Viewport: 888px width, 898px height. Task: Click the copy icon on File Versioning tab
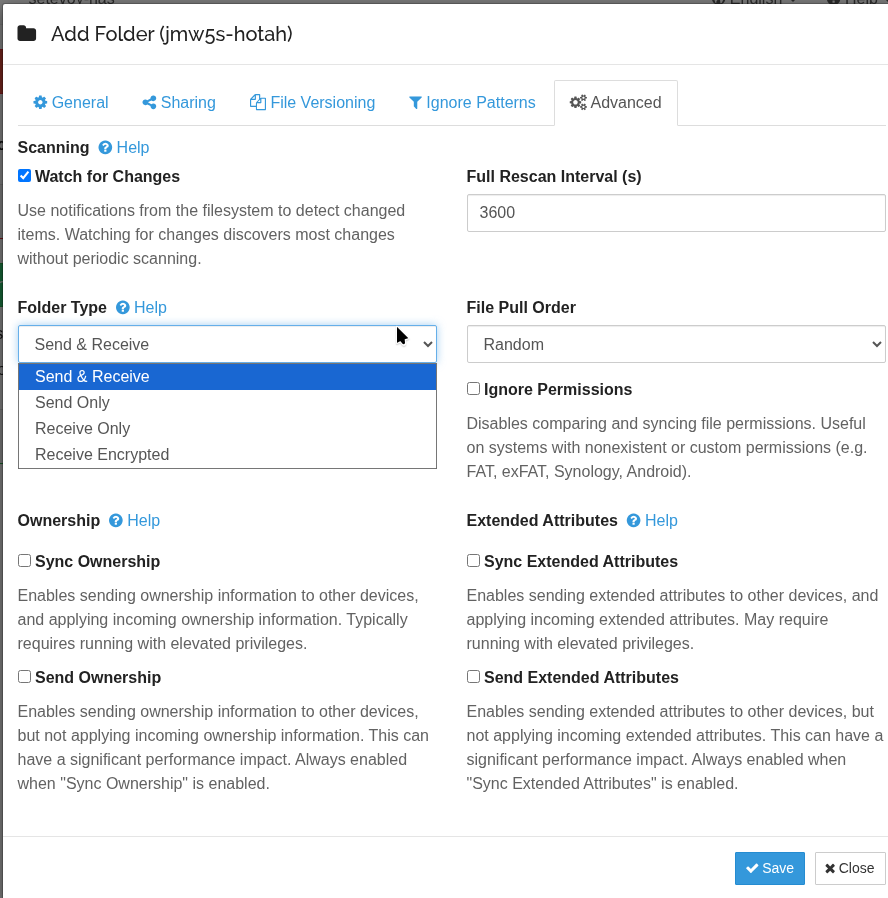point(258,103)
